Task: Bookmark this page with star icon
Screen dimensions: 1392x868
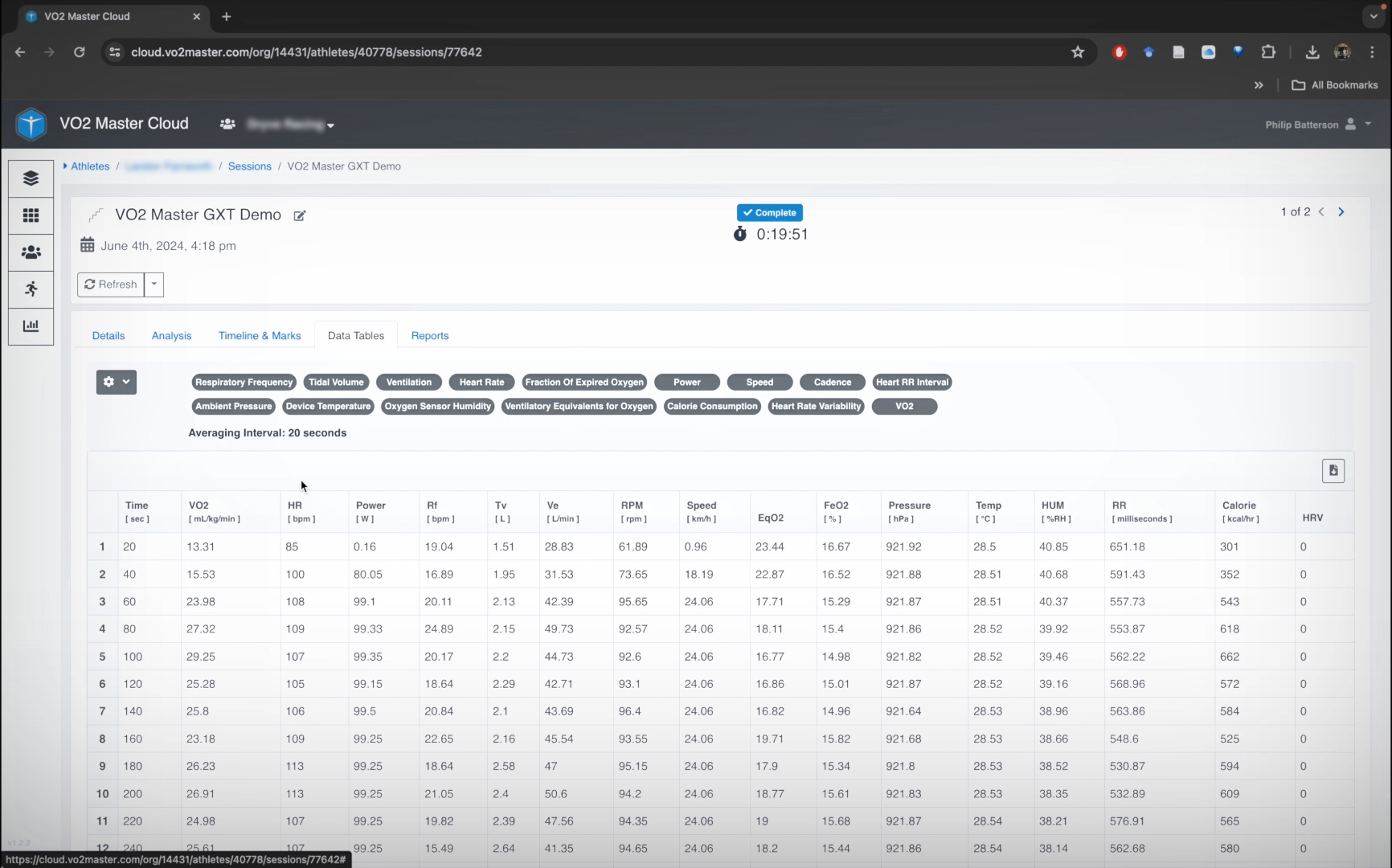Action: coord(1078,52)
